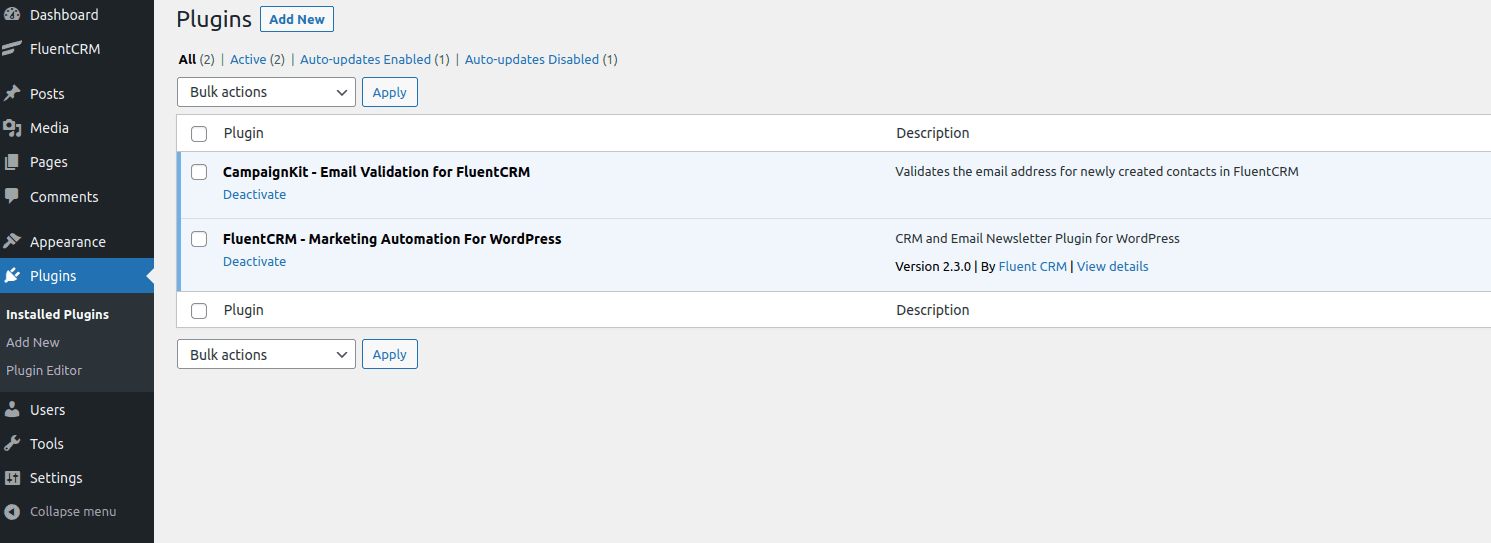Deactivate the FluentCRM plugin
This screenshot has width=1491, height=543.
pyautogui.click(x=254, y=262)
